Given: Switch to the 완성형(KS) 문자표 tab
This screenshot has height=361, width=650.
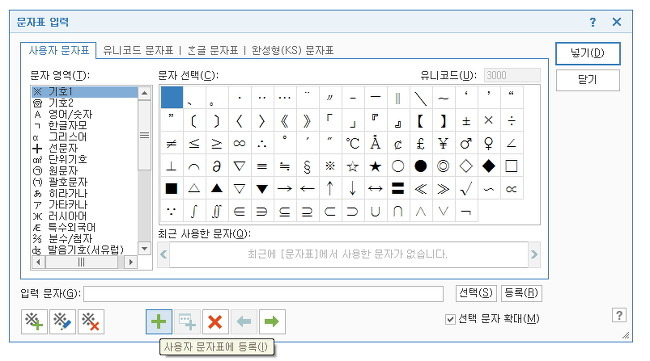Looking at the screenshot, I should 293,51.
